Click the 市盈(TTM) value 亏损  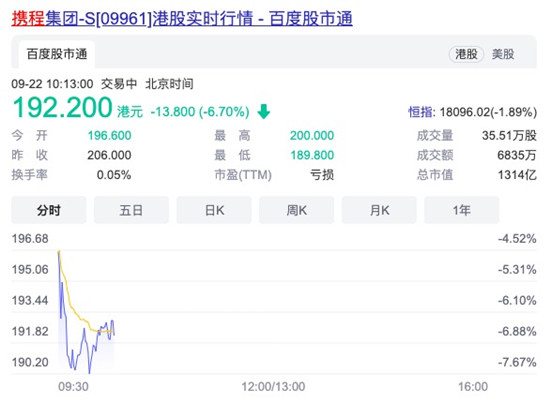pyautogui.click(x=322, y=175)
